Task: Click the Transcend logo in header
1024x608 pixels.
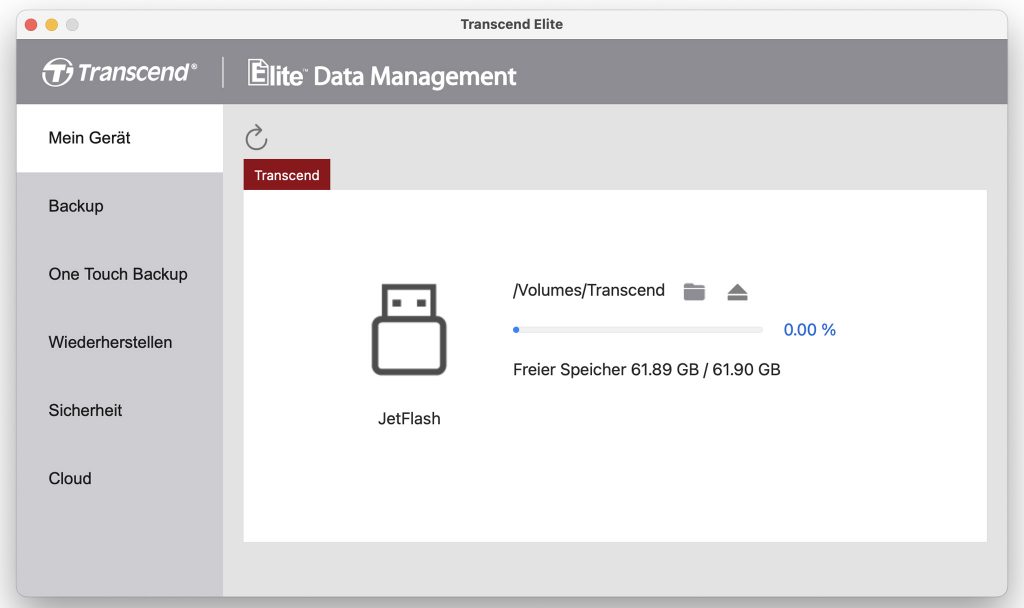Action: pyautogui.click(x=120, y=72)
